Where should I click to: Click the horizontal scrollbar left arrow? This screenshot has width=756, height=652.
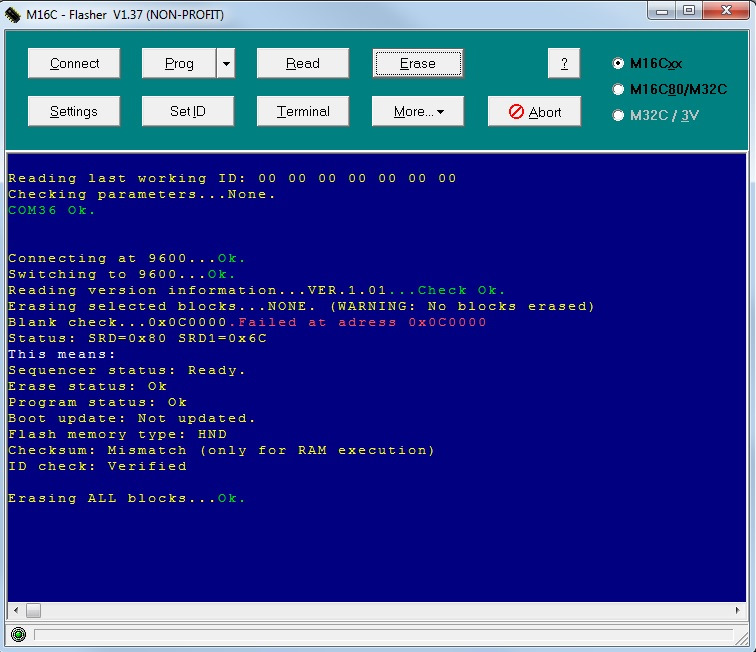tap(16, 610)
